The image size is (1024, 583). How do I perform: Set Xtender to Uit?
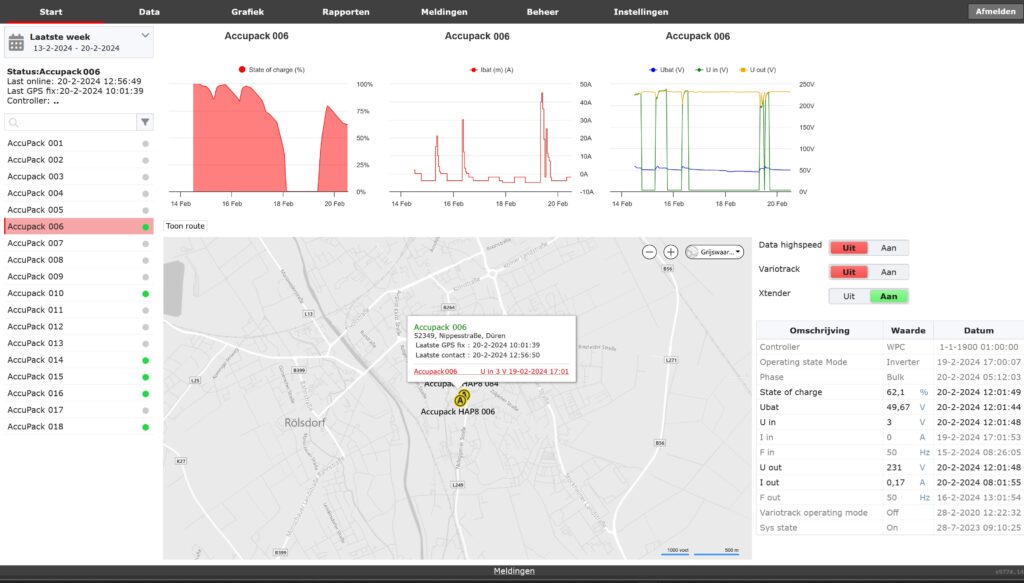point(849,296)
